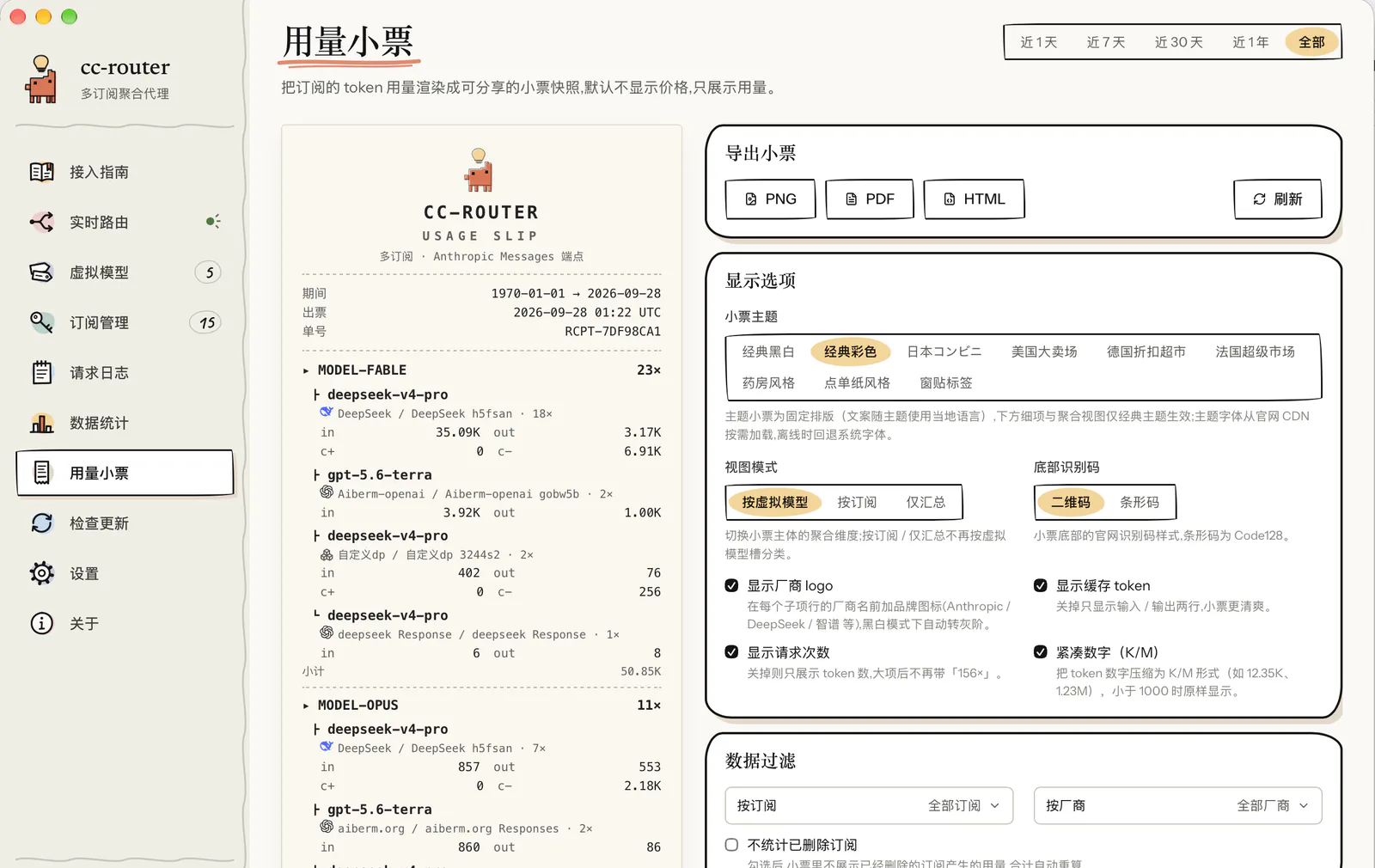The width and height of the screenshot is (1375, 868).
Task: Select the 二维码 footer code option
Action: pos(1071,503)
